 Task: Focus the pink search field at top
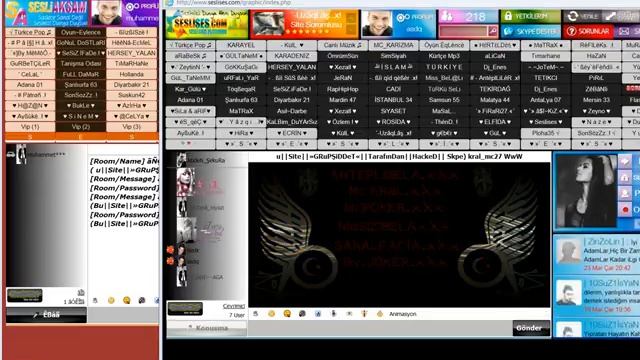click(463, 31)
